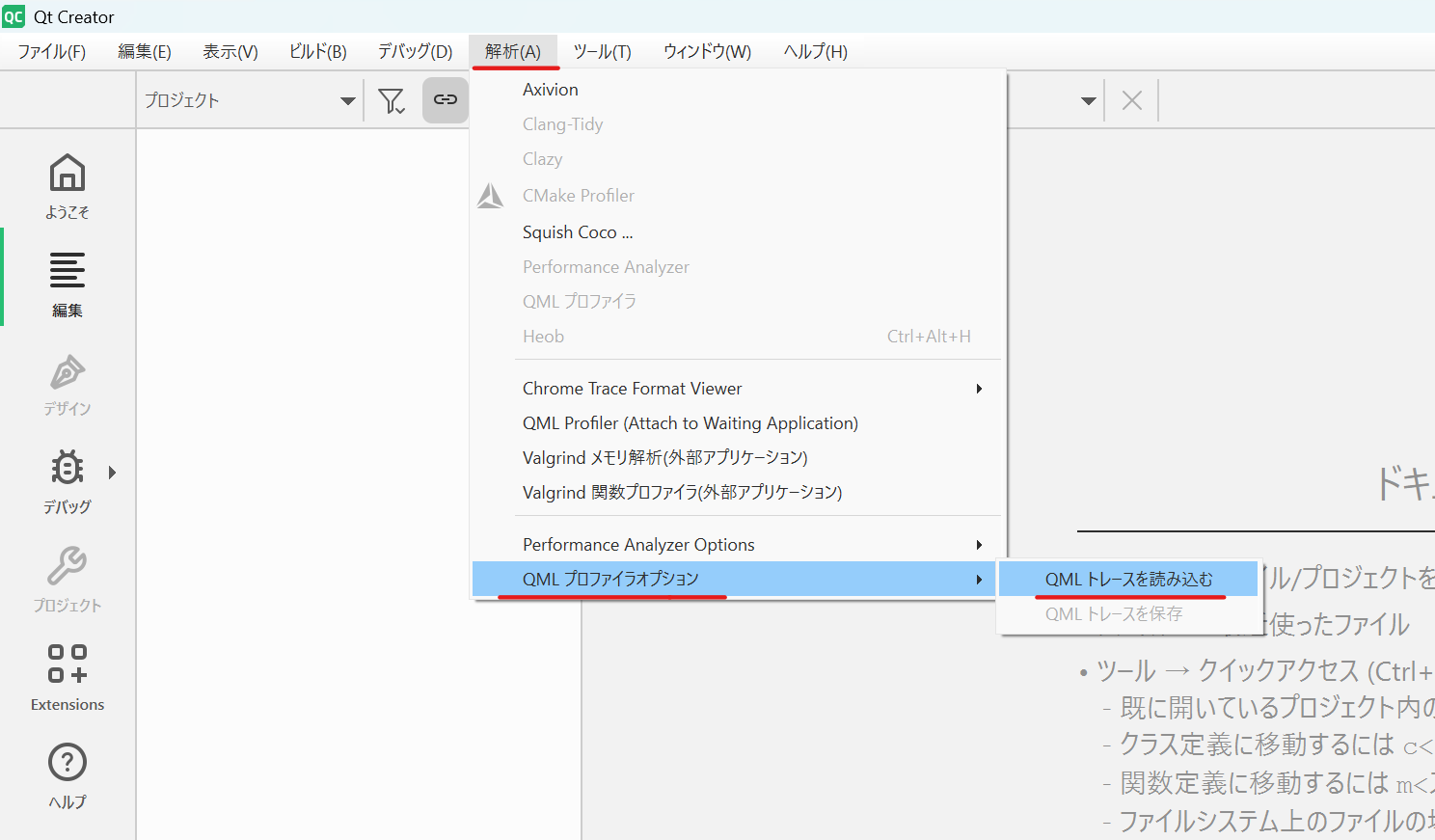
Task: Switch to デバッグ (Debug) mode
Action: point(68,482)
